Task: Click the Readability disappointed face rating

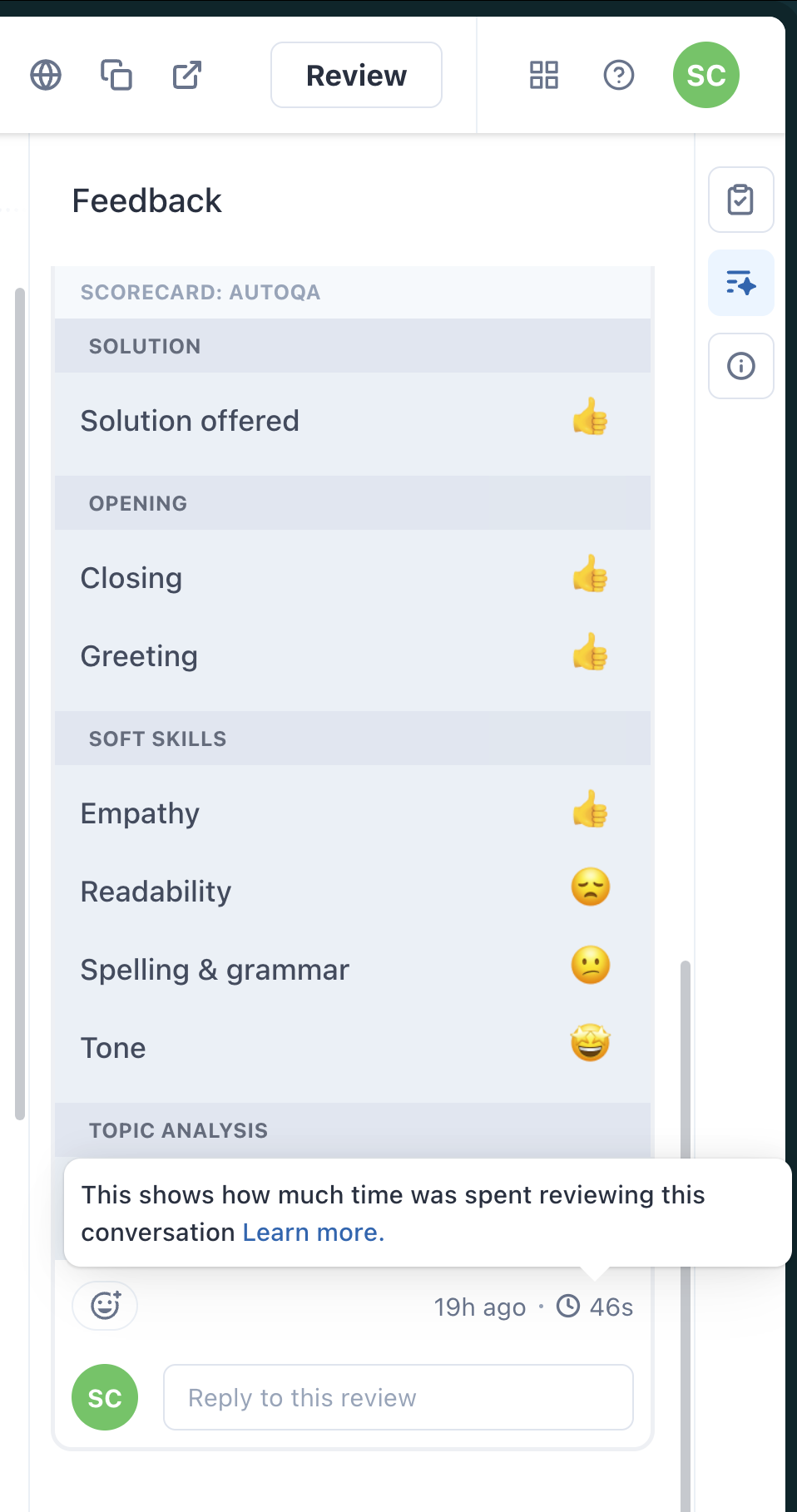Action: pyautogui.click(x=590, y=887)
